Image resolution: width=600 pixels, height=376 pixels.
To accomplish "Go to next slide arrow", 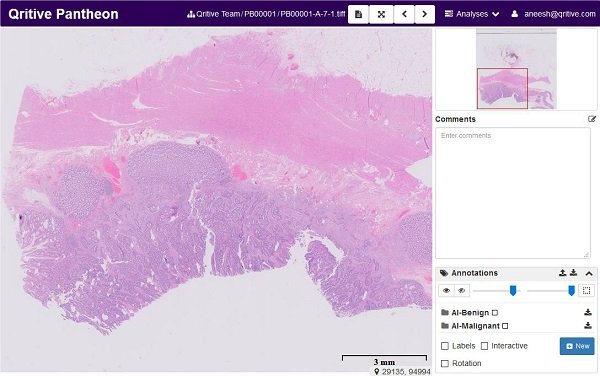I will tap(424, 14).
